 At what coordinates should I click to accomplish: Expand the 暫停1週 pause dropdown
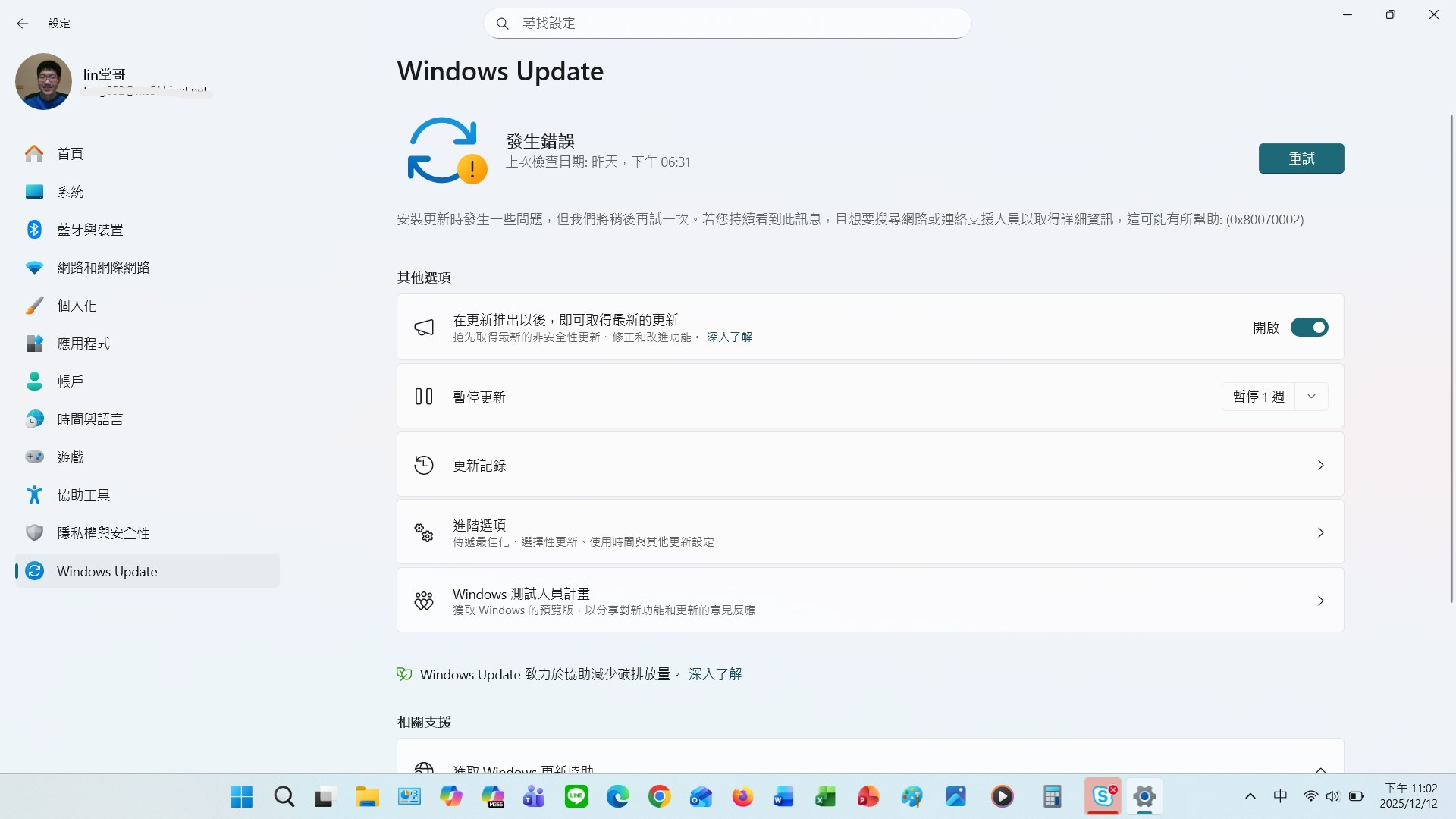1312,396
